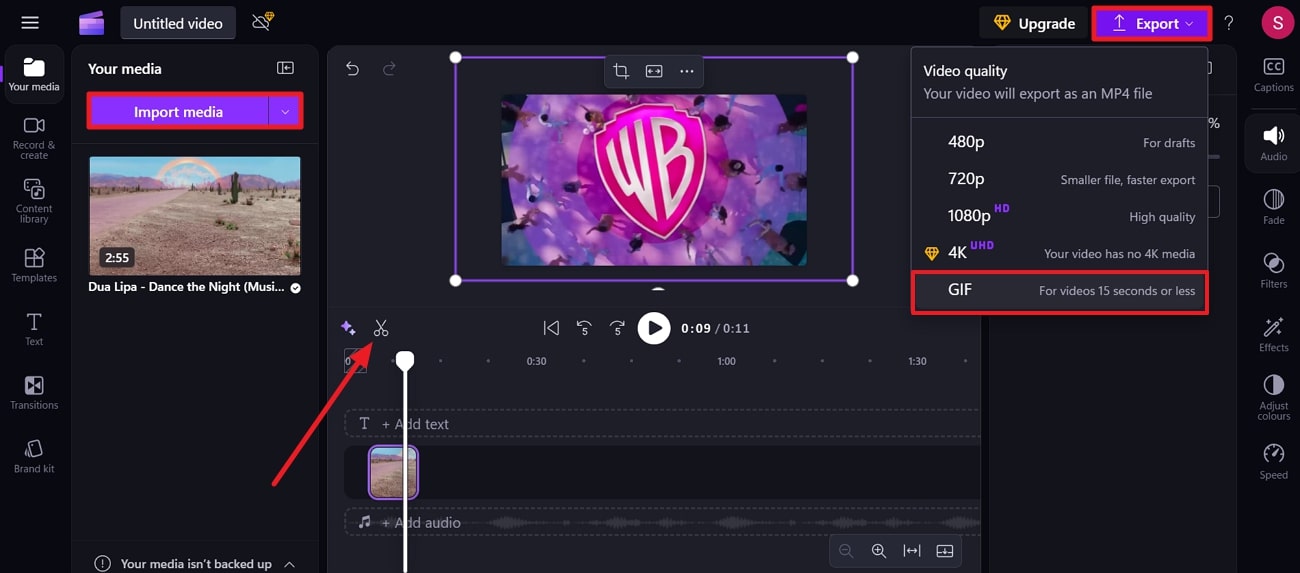The width and height of the screenshot is (1300, 573).
Task: Open Brand kit panel
Action: [x=34, y=456]
